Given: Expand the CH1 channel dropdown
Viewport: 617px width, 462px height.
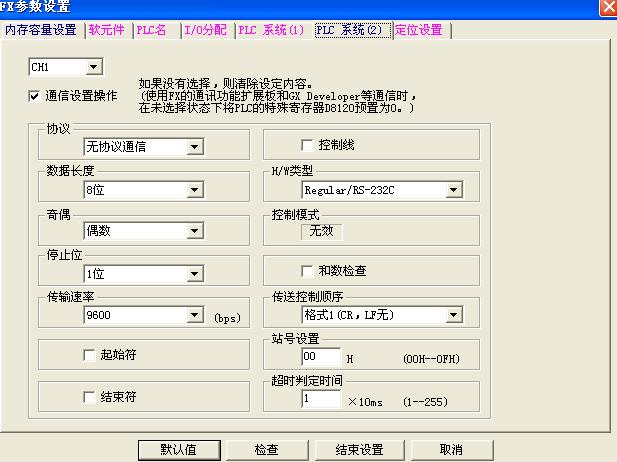Looking at the screenshot, I should coord(94,67).
